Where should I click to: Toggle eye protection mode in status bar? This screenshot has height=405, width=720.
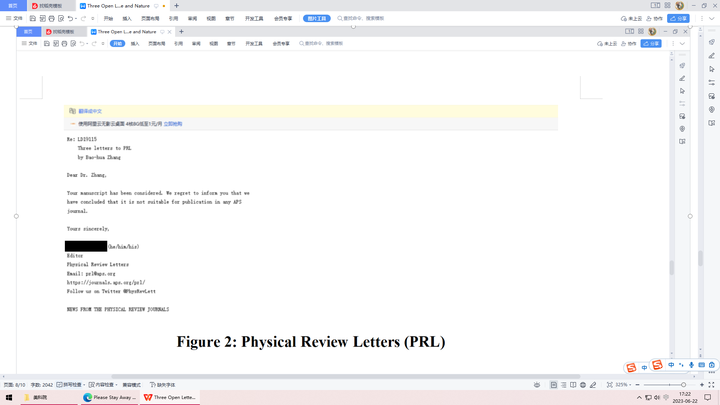[x=537, y=385]
